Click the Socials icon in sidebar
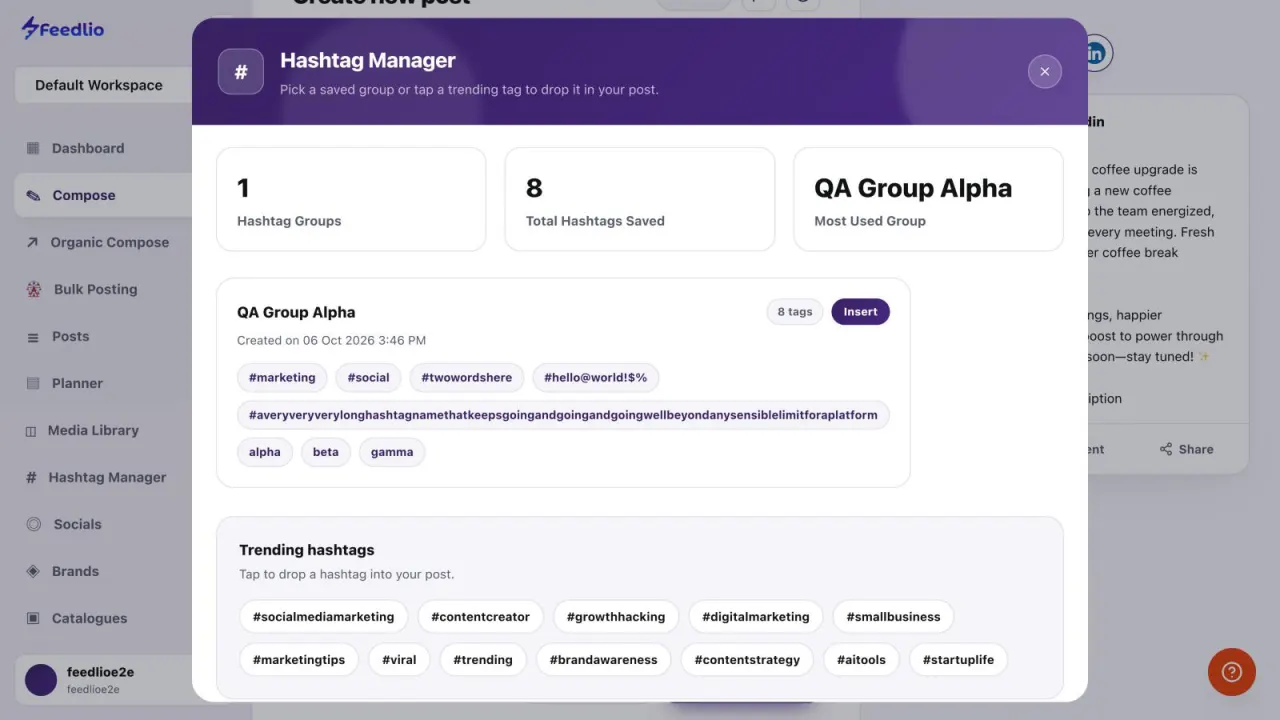Image resolution: width=1280 pixels, height=720 pixels. point(33,524)
